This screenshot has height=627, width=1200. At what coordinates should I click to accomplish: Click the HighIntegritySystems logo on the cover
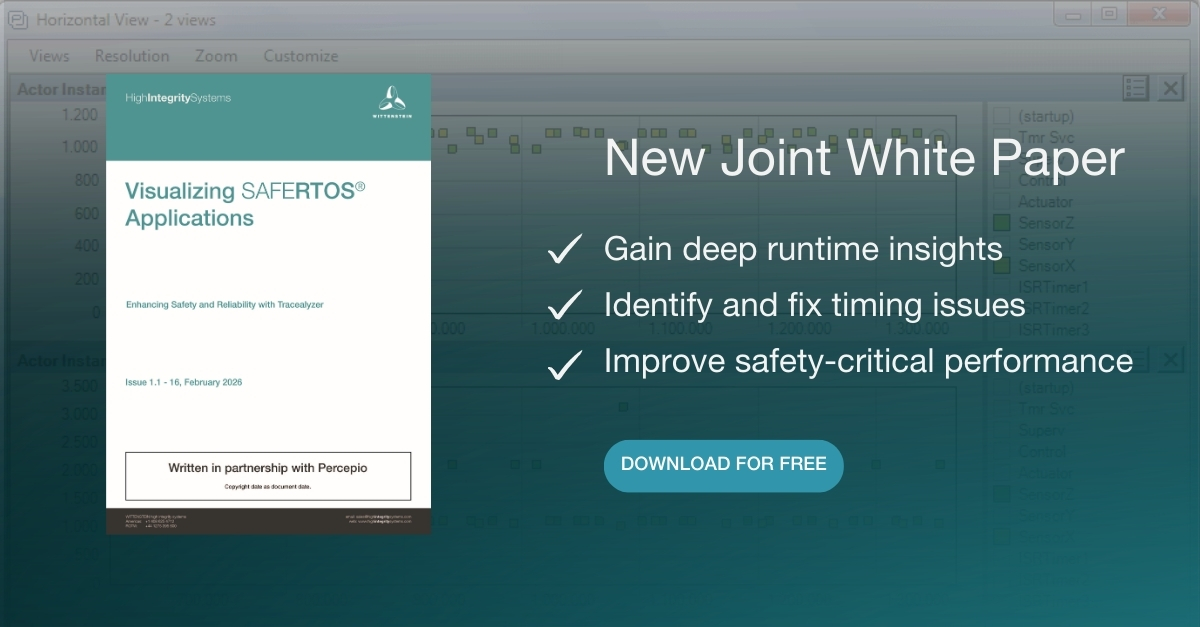(x=178, y=98)
